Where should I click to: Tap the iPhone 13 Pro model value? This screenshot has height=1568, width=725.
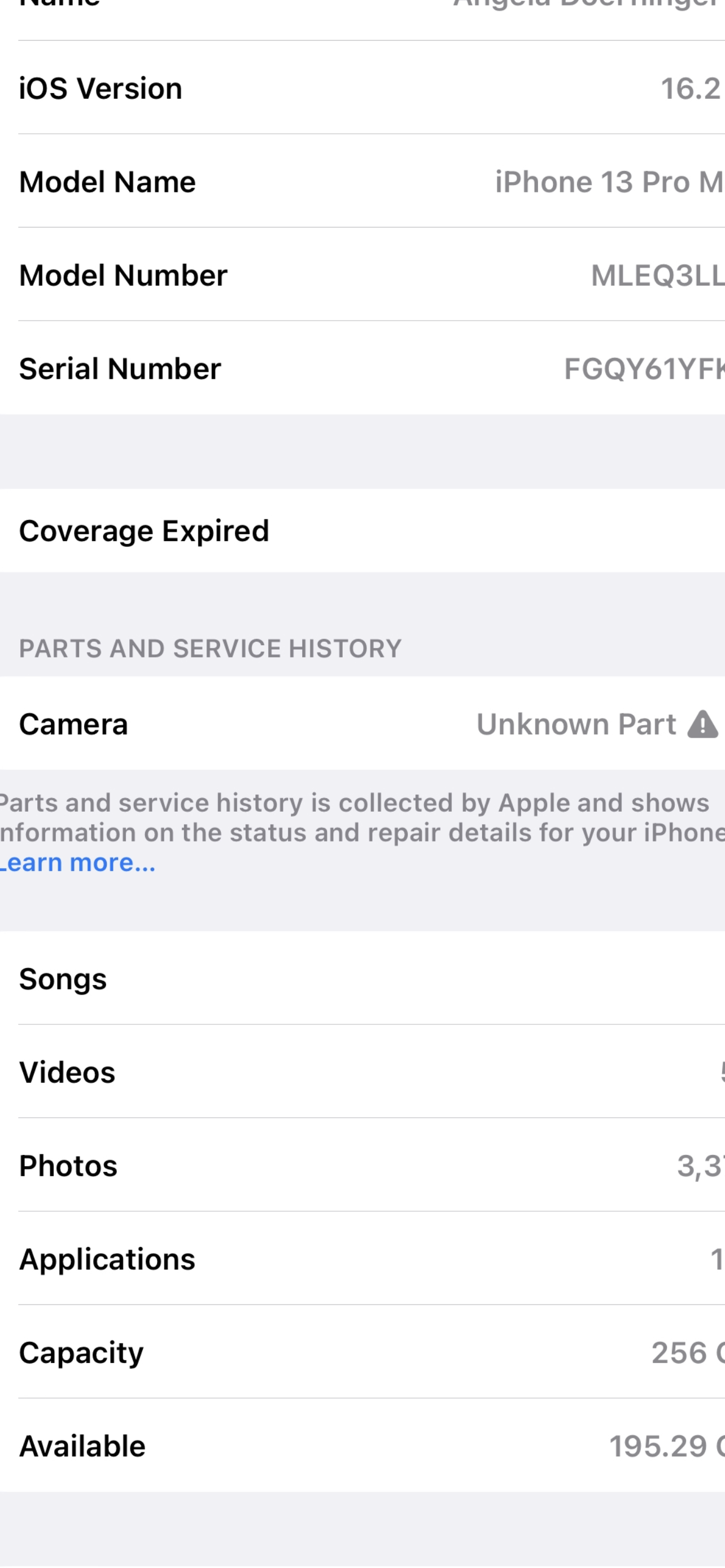(609, 182)
